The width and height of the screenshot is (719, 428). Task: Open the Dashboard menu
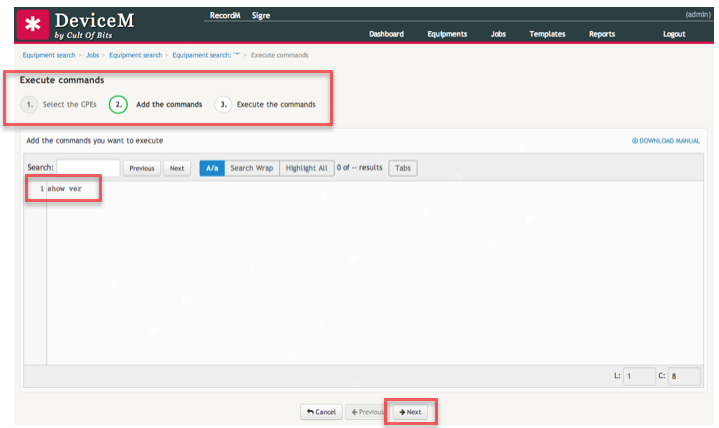pos(386,34)
